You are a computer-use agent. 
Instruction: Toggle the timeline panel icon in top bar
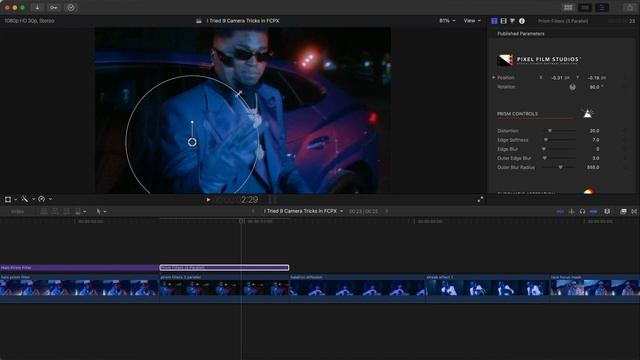(585, 7)
